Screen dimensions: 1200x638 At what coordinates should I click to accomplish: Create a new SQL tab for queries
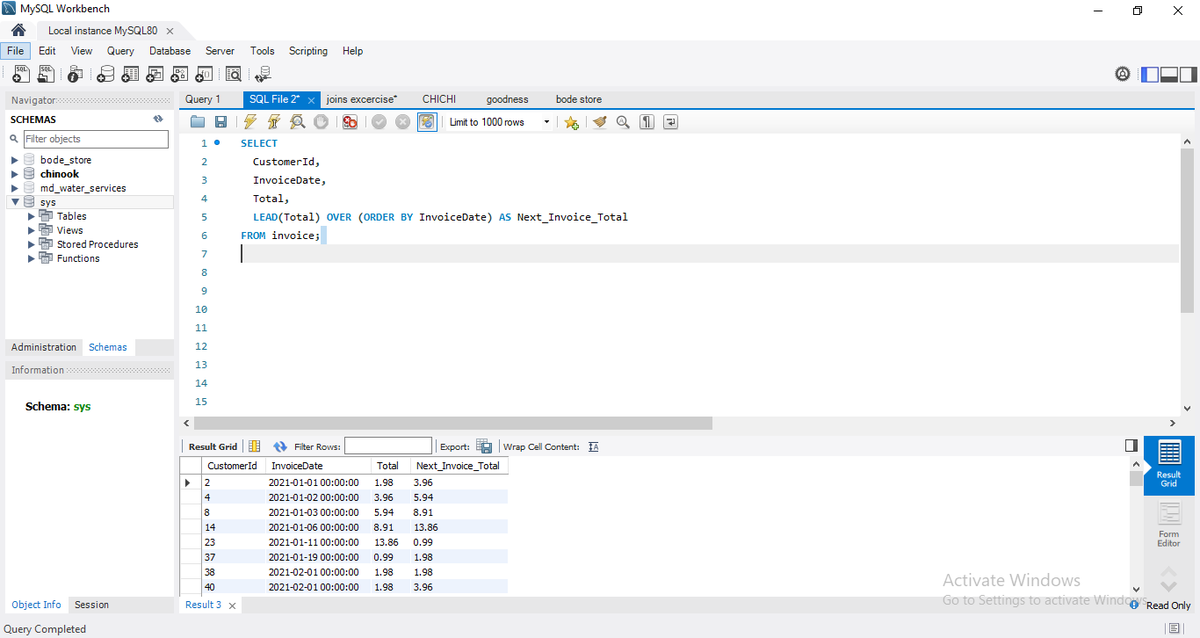[20, 73]
